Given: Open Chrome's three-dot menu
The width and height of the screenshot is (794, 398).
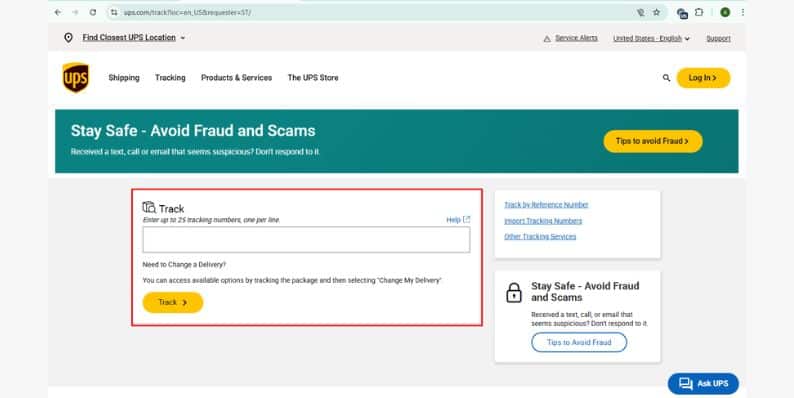Looking at the screenshot, I should pyautogui.click(x=742, y=12).
